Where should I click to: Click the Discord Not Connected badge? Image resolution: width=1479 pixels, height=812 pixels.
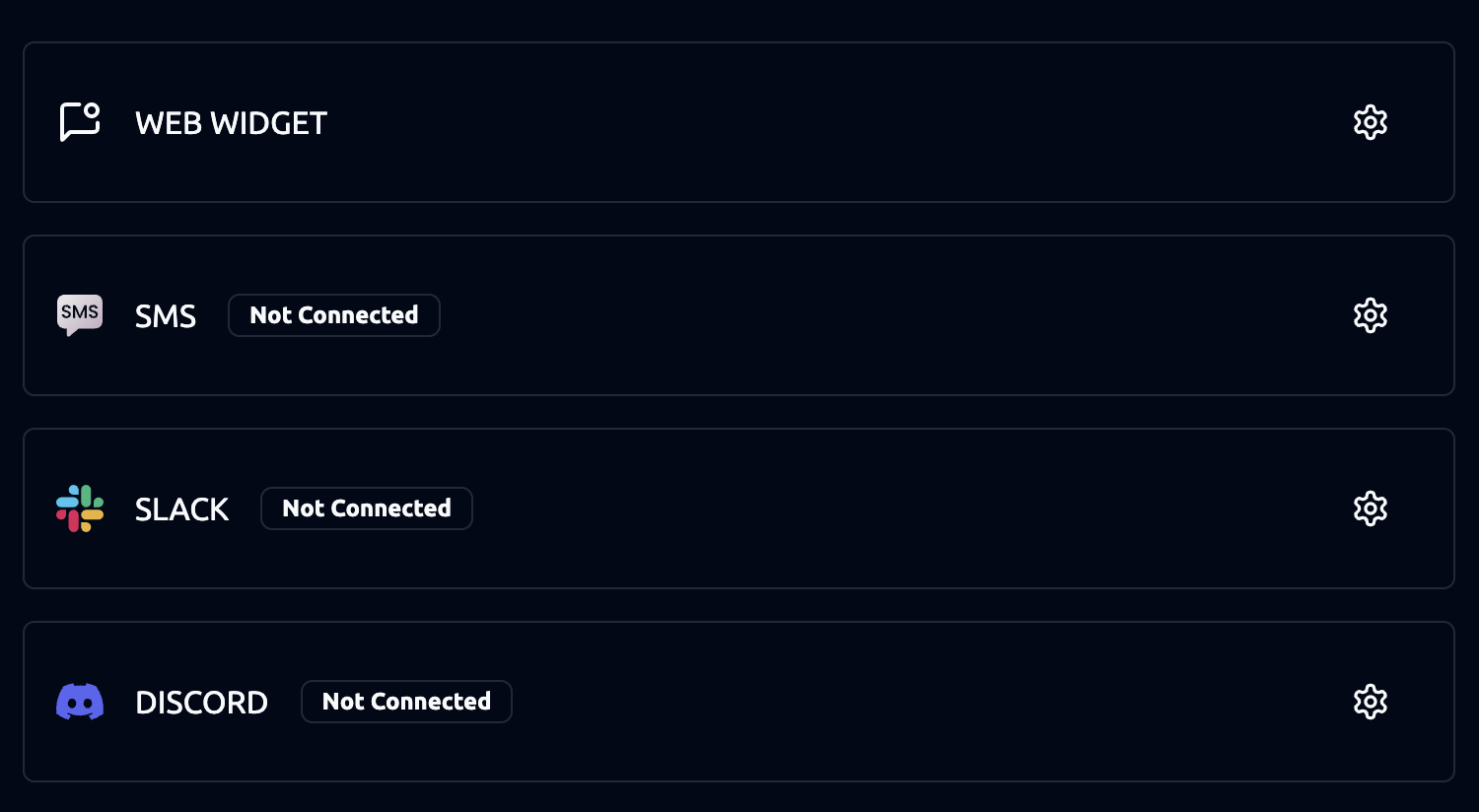click(x=406, y=702)
